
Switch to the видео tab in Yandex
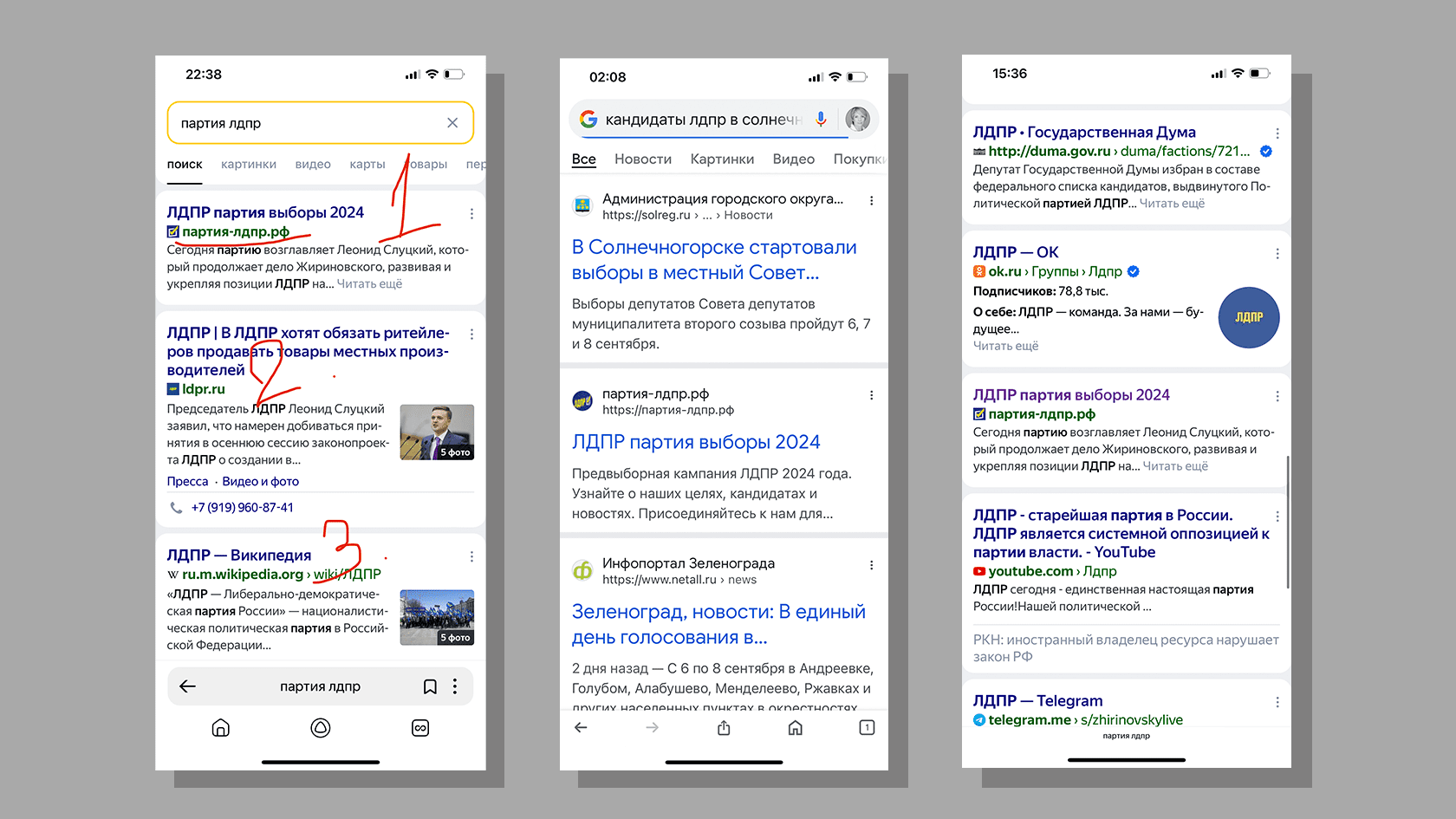[x=313, y=164]
